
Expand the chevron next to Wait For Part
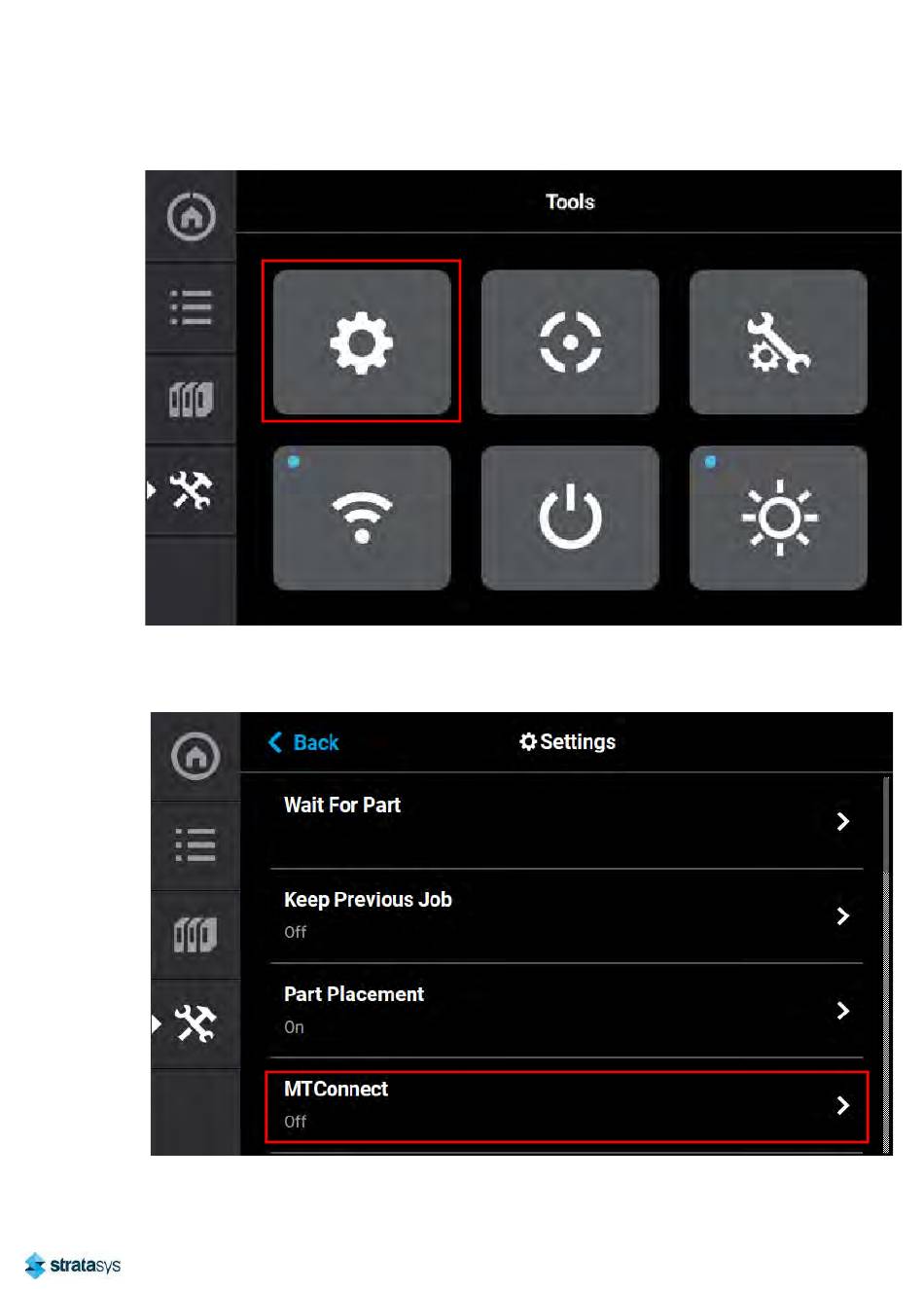[x=843, y=822]
